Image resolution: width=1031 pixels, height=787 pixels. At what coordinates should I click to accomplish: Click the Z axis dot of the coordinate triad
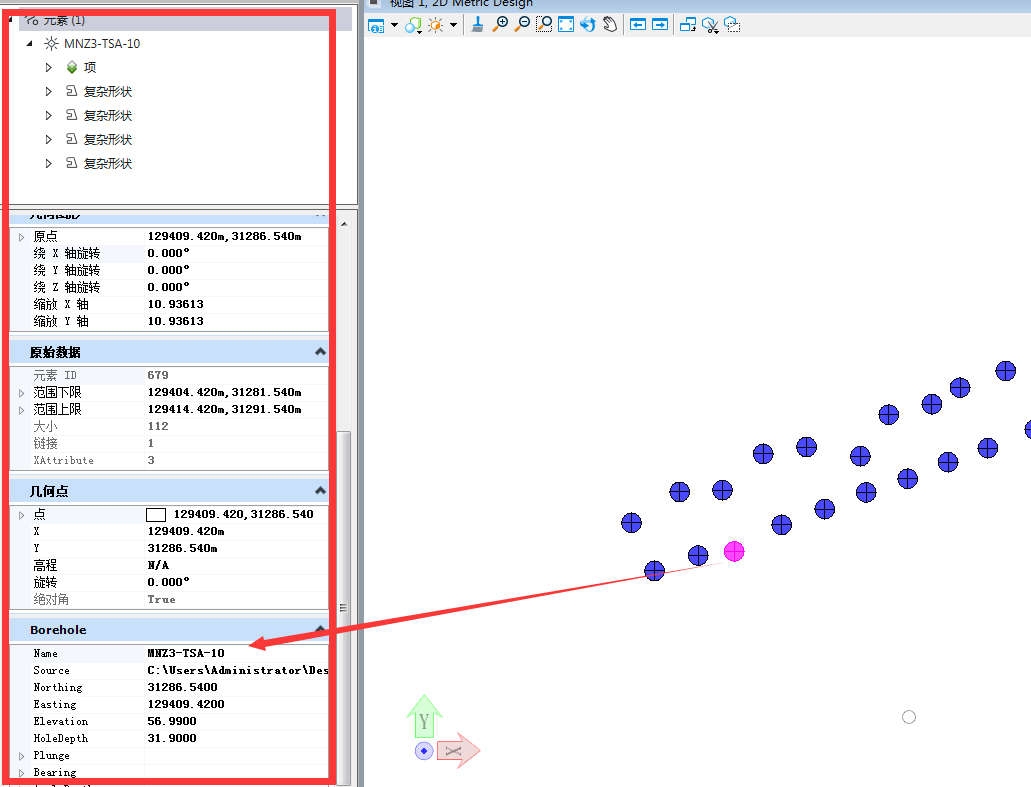424,751
